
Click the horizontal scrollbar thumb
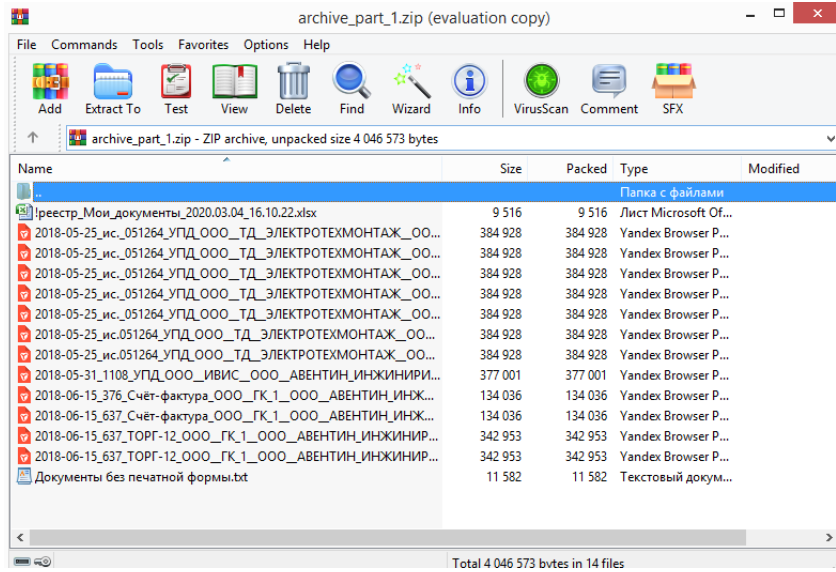(x=388, y=537)
